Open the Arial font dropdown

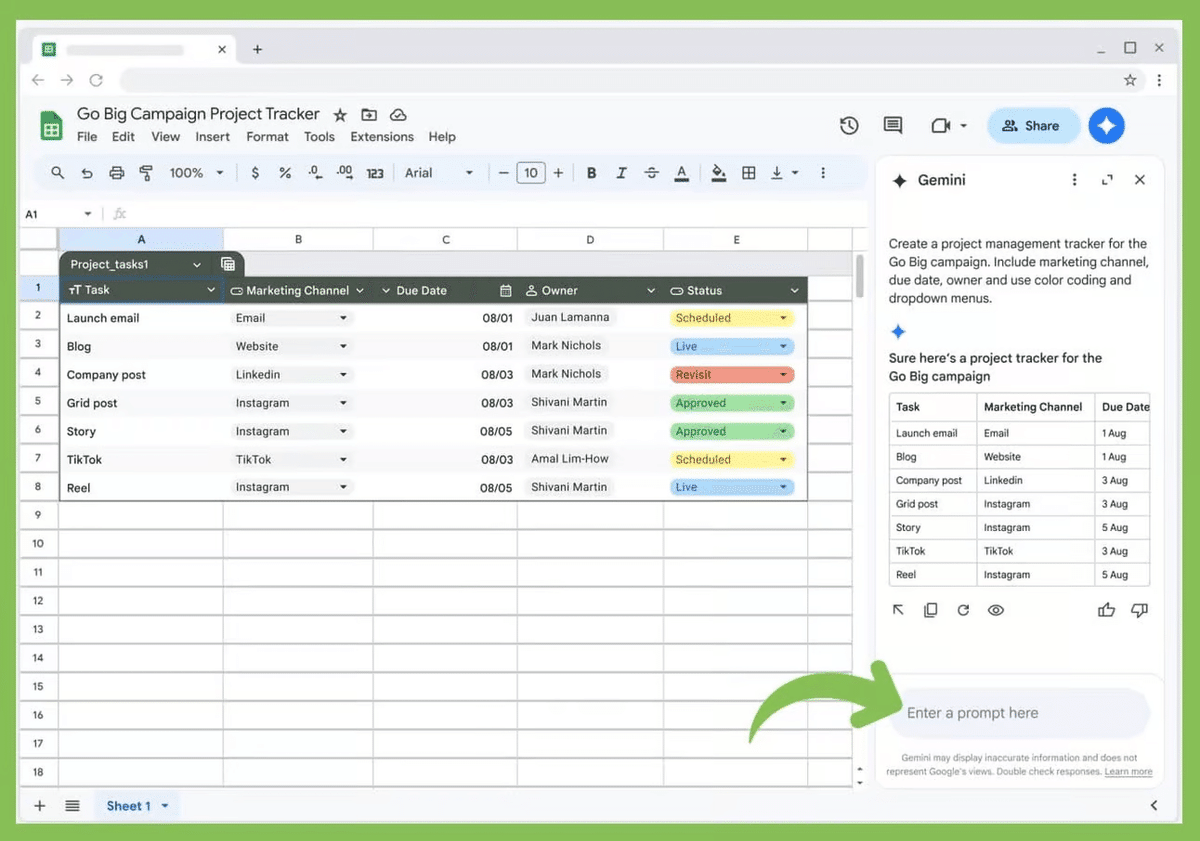pyautogui.click(x=439, y=173)
